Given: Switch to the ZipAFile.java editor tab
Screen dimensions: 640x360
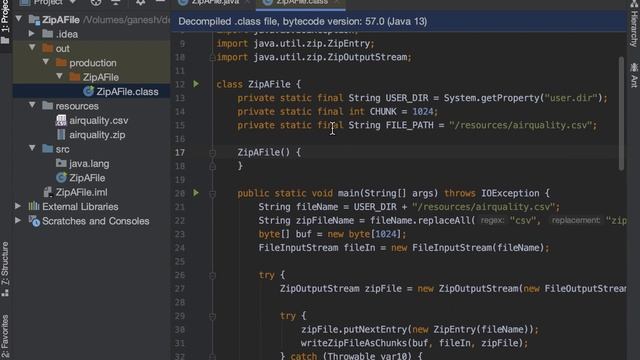Looking at the screenshot, I should point(214,2).
